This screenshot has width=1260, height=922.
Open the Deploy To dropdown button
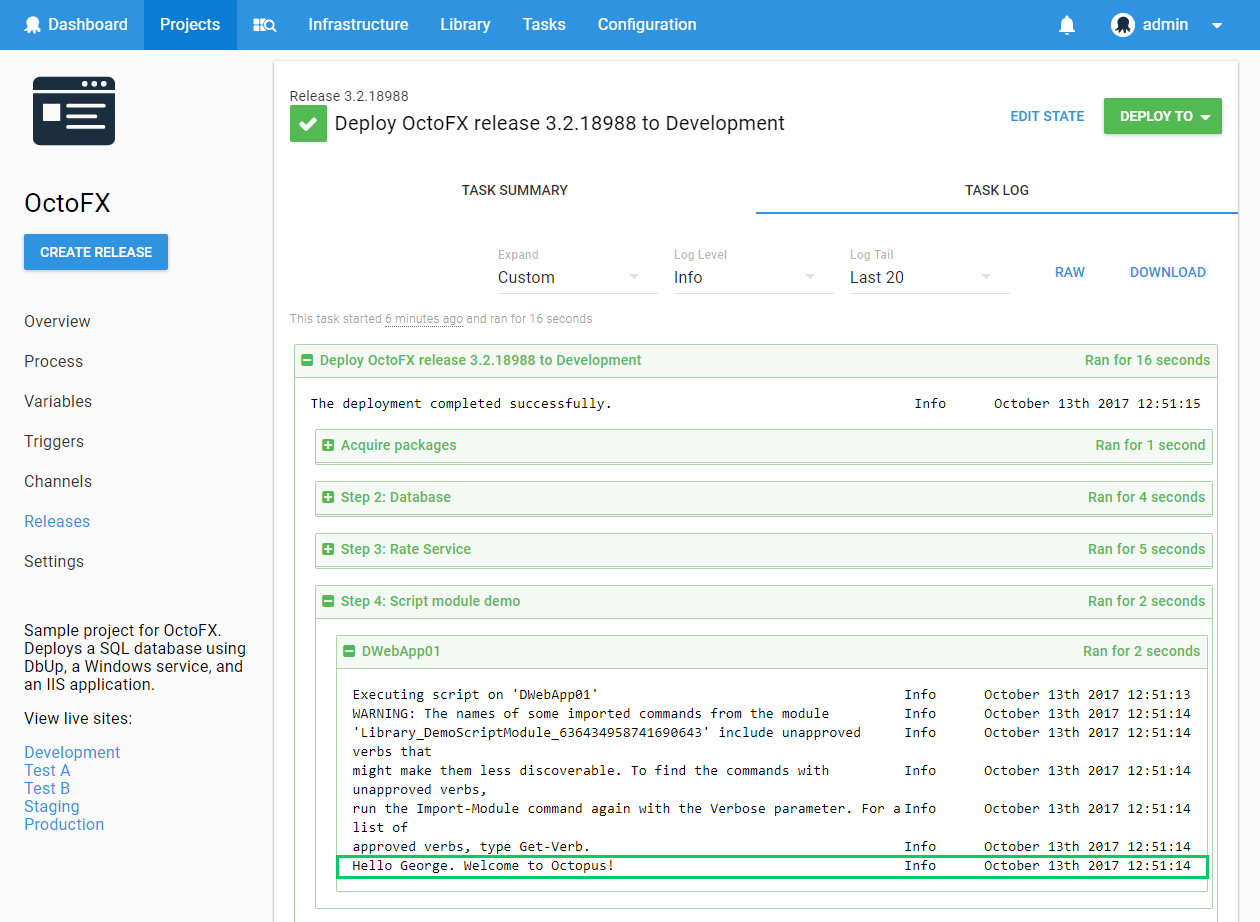1163,116
